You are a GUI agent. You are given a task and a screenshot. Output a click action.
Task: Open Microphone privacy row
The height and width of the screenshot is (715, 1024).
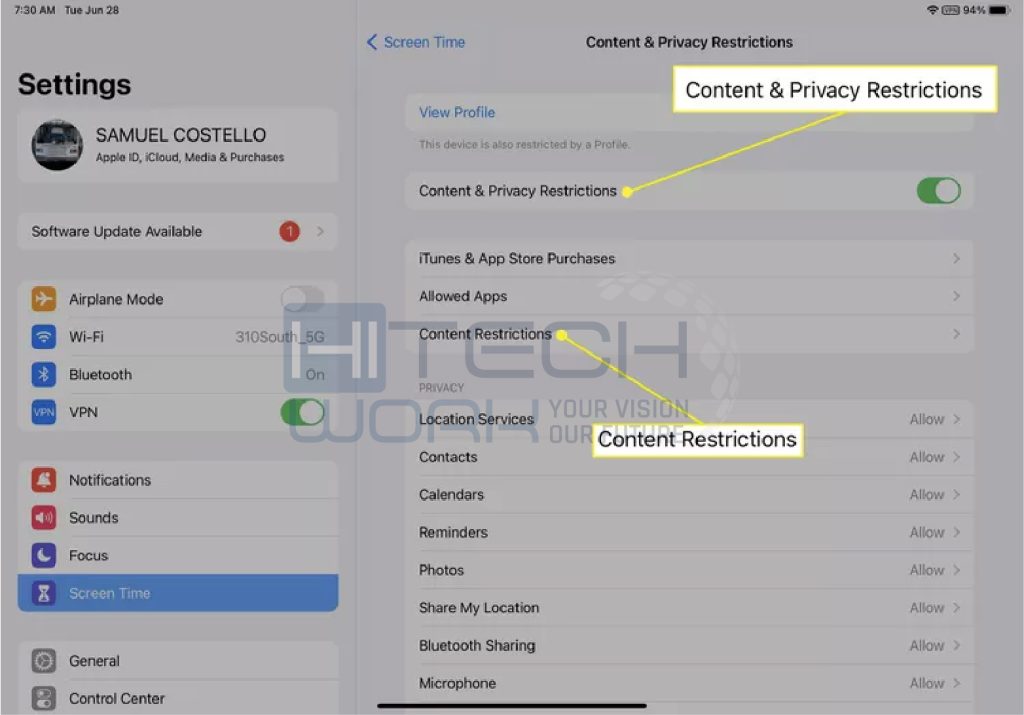point(689,684)
